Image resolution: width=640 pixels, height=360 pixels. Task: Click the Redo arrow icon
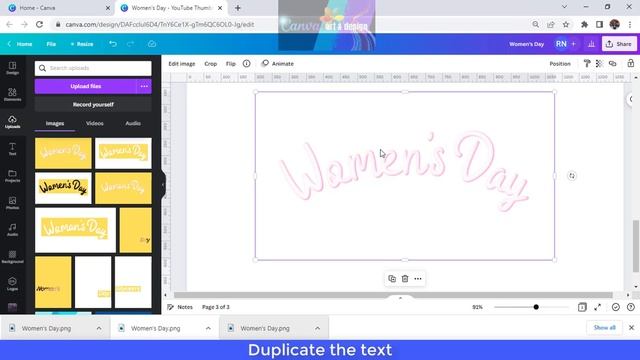(131, 44)
